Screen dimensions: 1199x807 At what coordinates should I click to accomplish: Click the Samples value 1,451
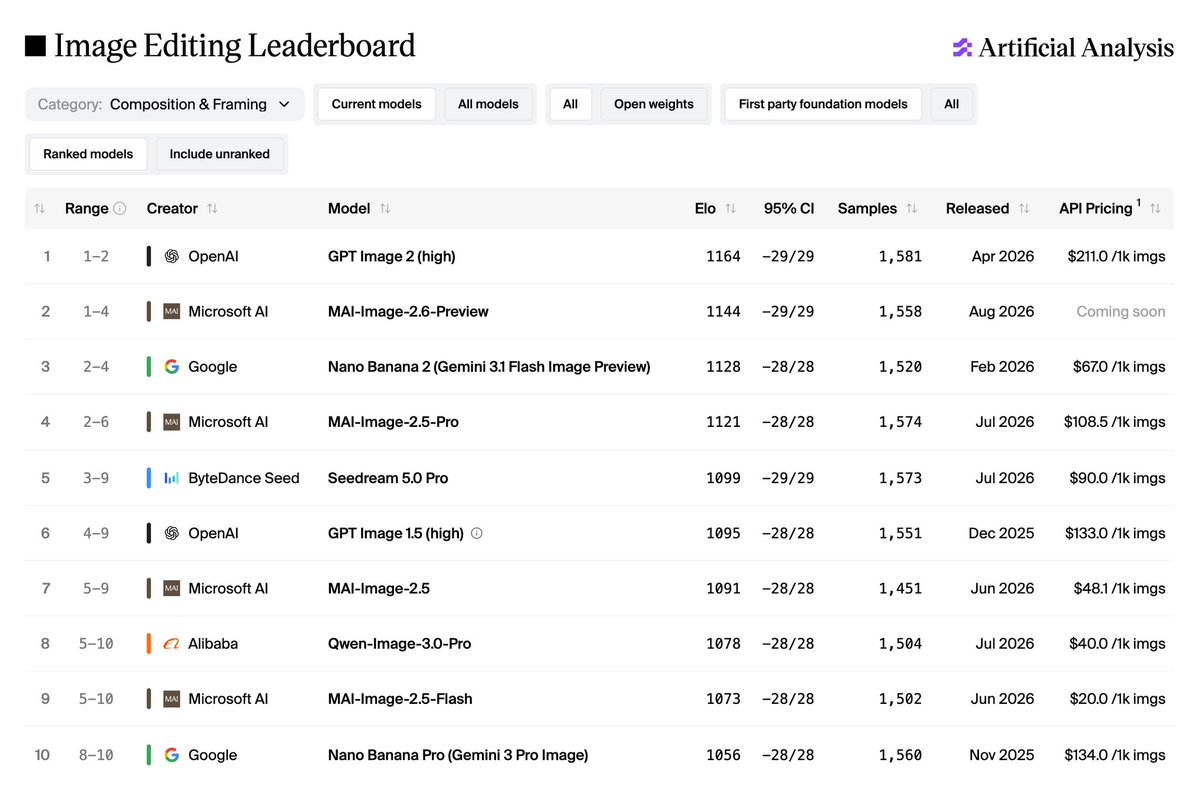[900, 588]
